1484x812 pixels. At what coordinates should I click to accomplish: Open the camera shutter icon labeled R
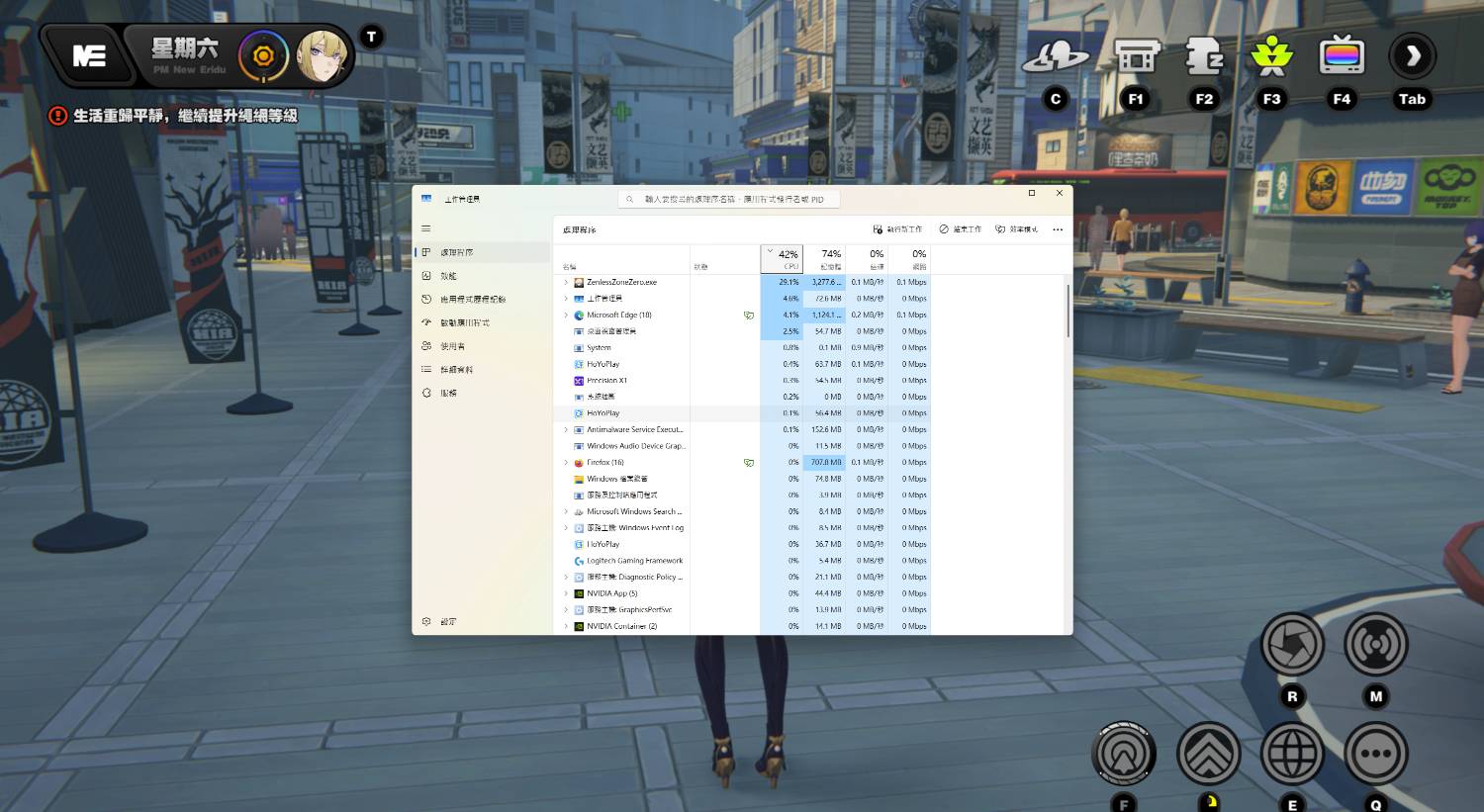click(1292, 645)
